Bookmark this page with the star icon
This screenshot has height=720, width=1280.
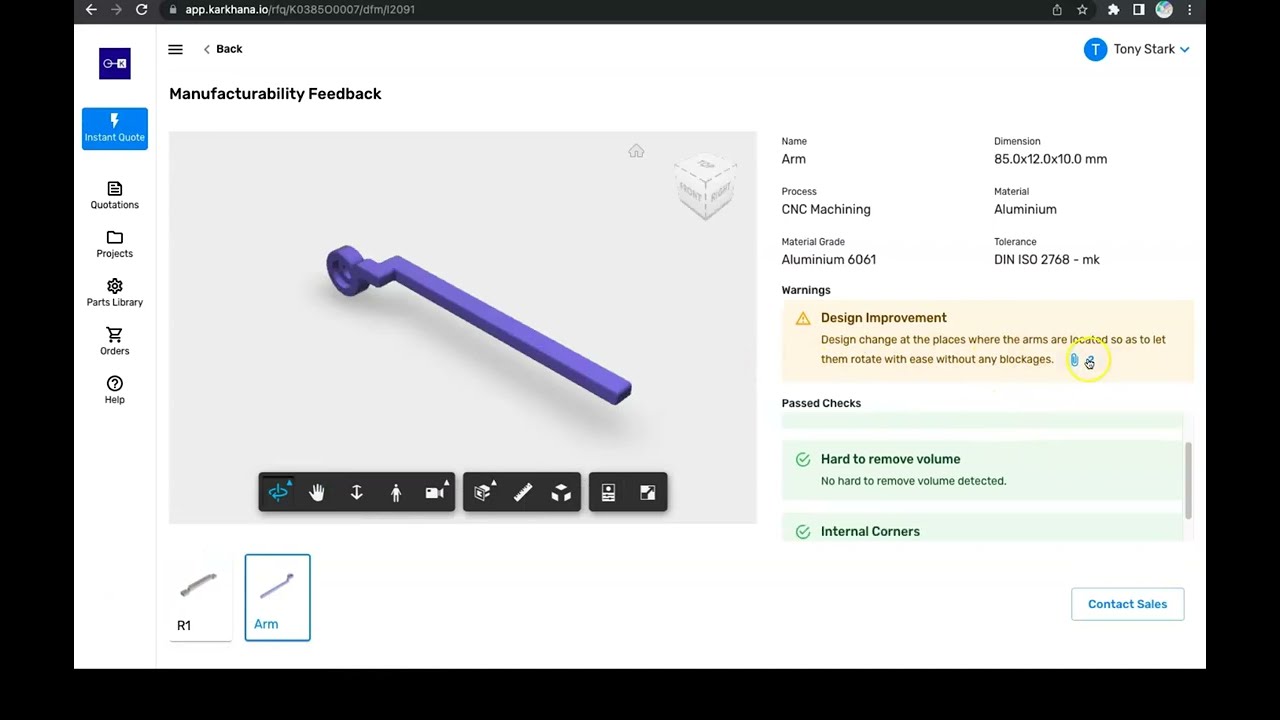coord(1082,10)
